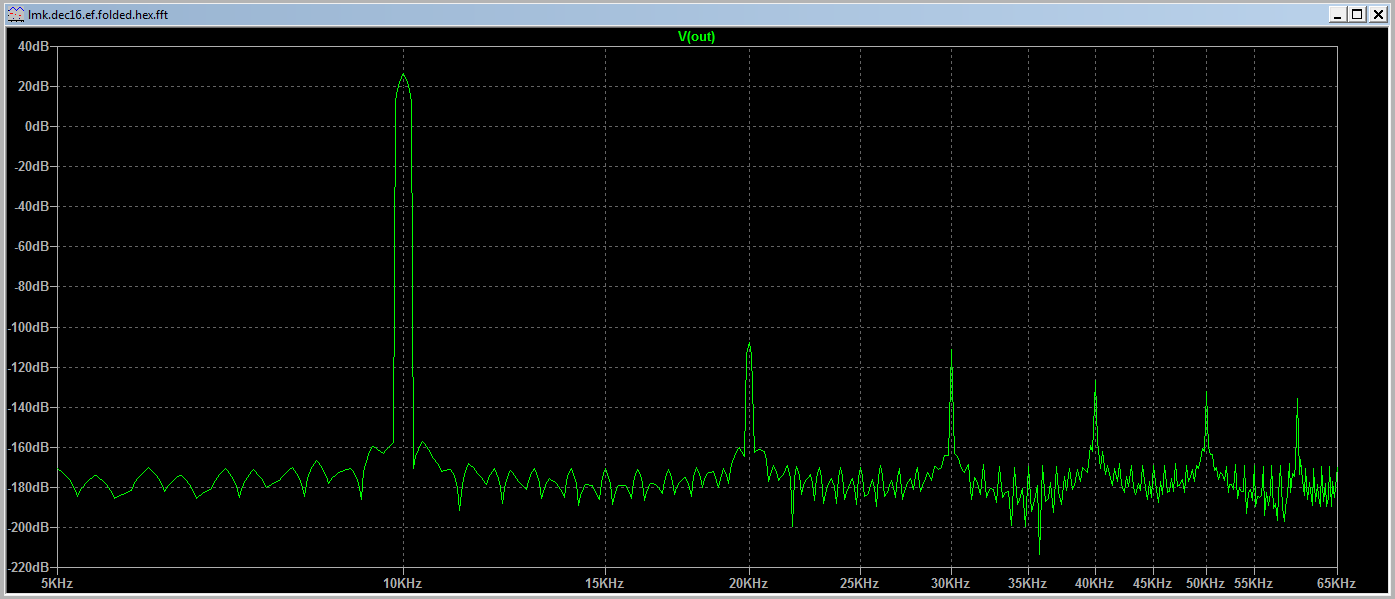The width and height of the screenshot is (1395, 599).
Task: Click the -200dB vertical axis label
Action: 29,527
